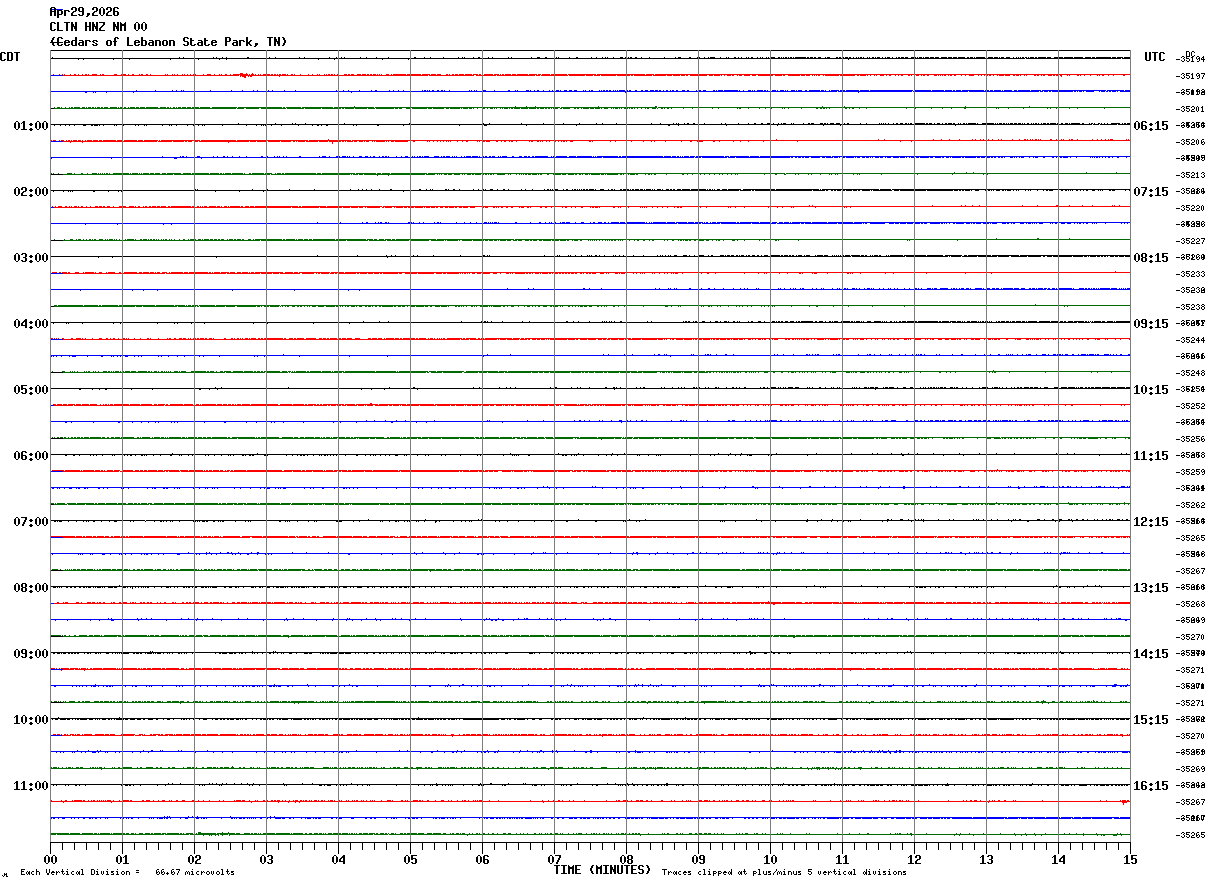The height and width of the screenshot is (886, 1210).
Task: Click the CDT timezone label
Action: [x=10, y=57]
